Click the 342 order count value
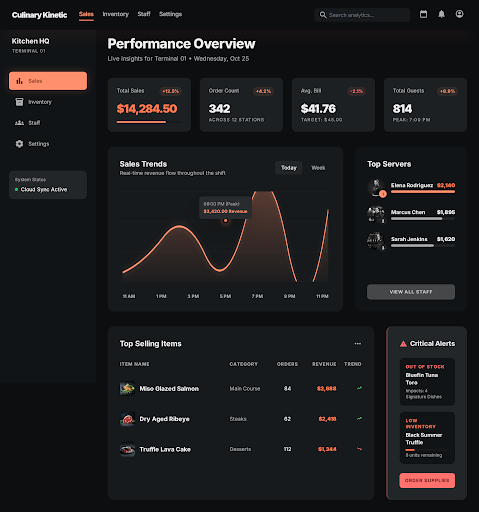The width and height of the screenshot is (479, 512). pos(219,109)
